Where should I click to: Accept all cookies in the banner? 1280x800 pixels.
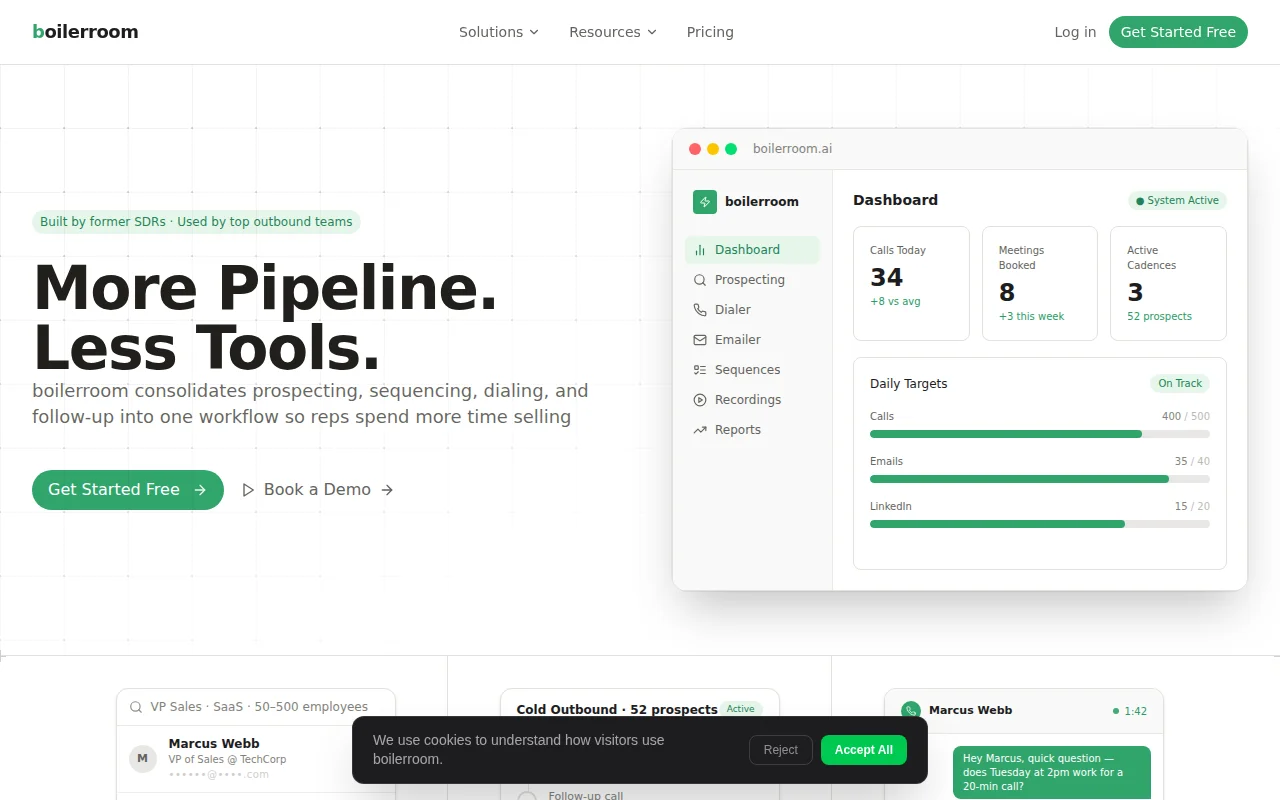(x=864, y=750)
